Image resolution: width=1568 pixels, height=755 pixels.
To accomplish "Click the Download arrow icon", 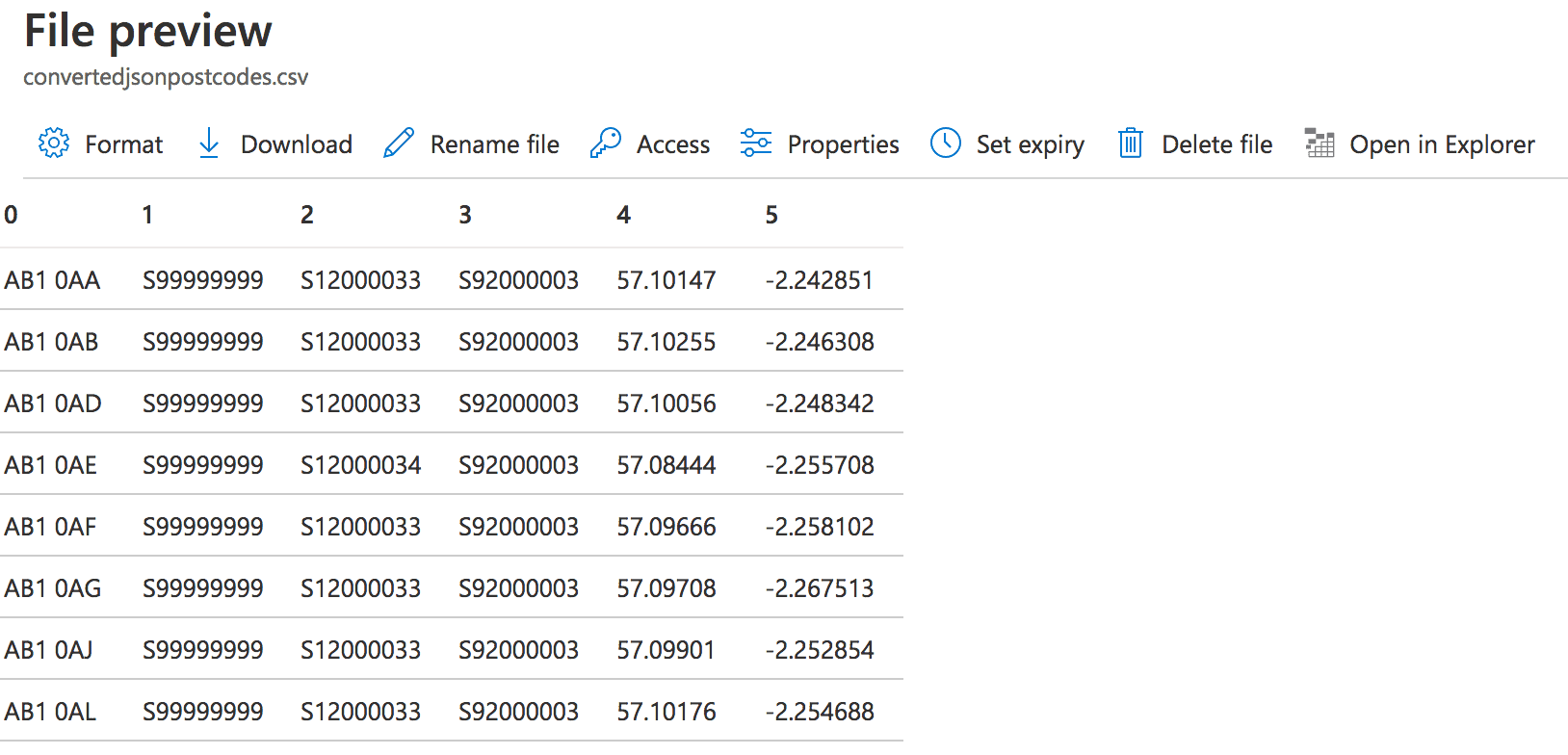I will 209,143.
